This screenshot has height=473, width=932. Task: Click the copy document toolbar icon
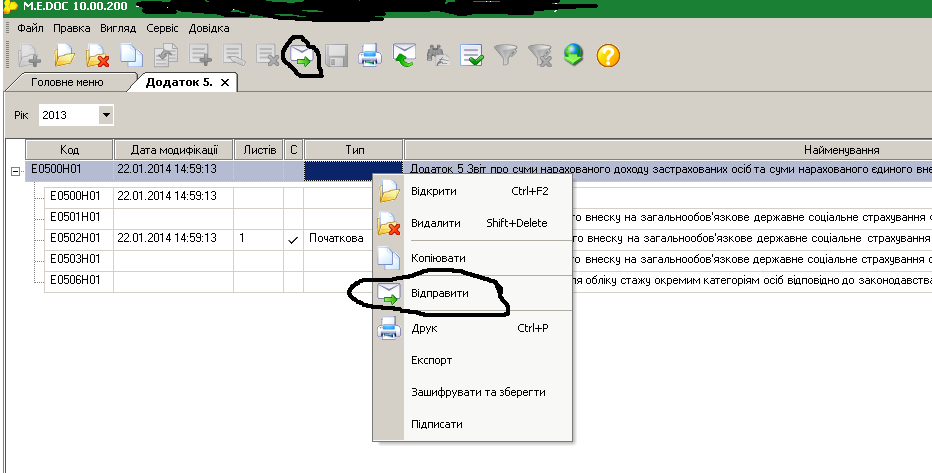[131, 56]
